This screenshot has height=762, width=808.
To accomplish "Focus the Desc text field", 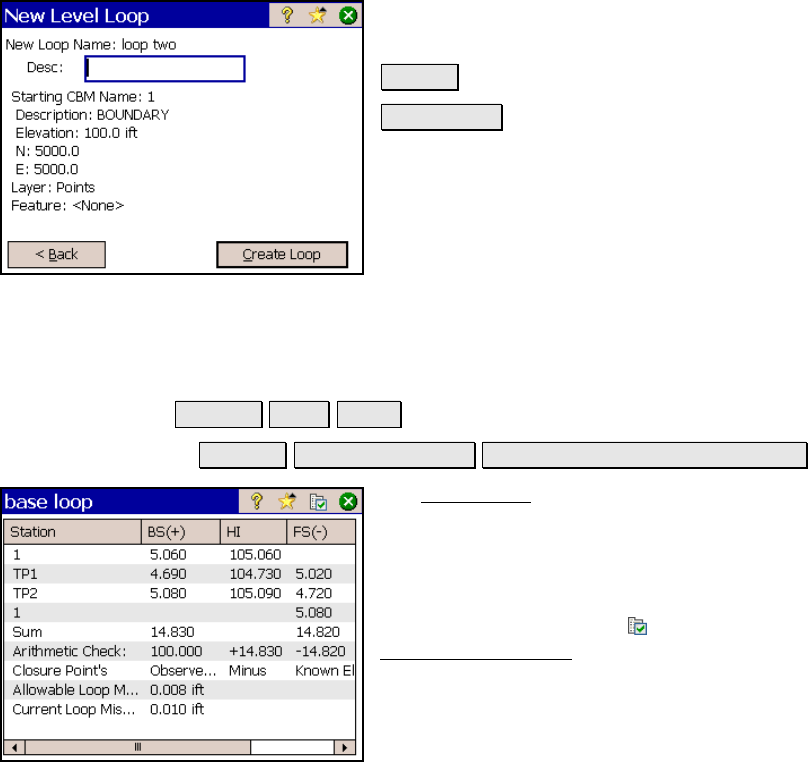I will [x=165, y=68].
